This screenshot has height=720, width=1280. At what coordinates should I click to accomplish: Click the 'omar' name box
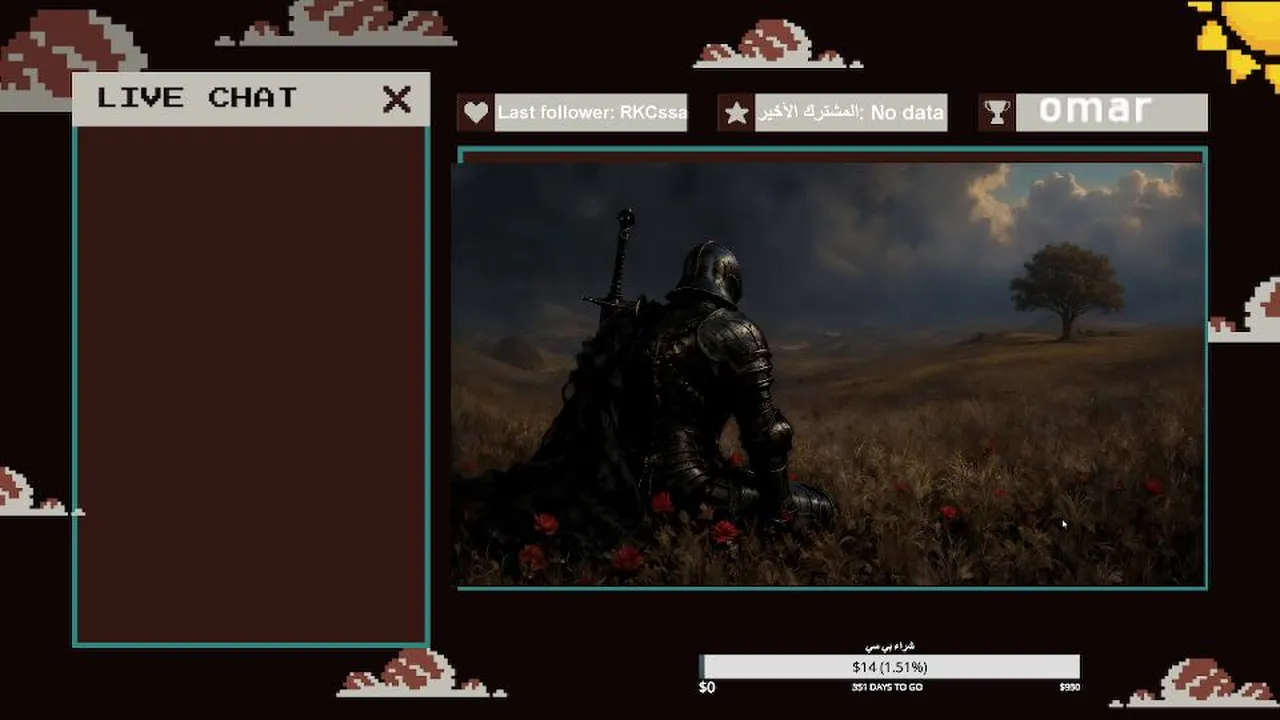(x=1112, y=113)
